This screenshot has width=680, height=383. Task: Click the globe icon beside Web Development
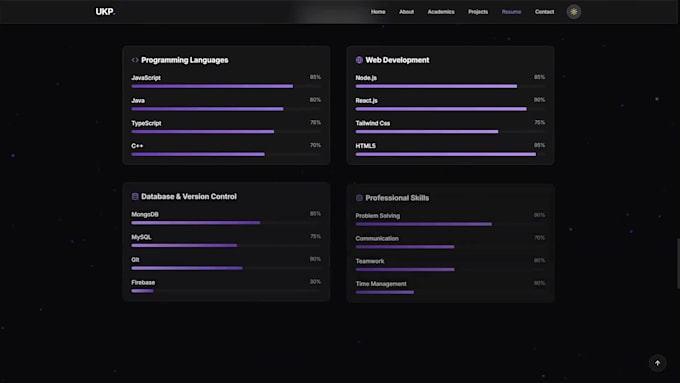click(x=359, y=60)
